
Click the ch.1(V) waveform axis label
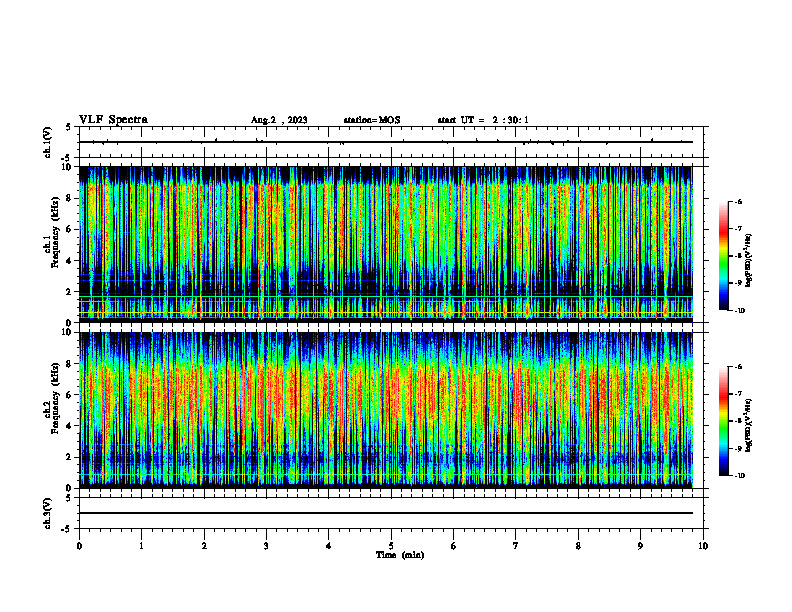[47, 142]
